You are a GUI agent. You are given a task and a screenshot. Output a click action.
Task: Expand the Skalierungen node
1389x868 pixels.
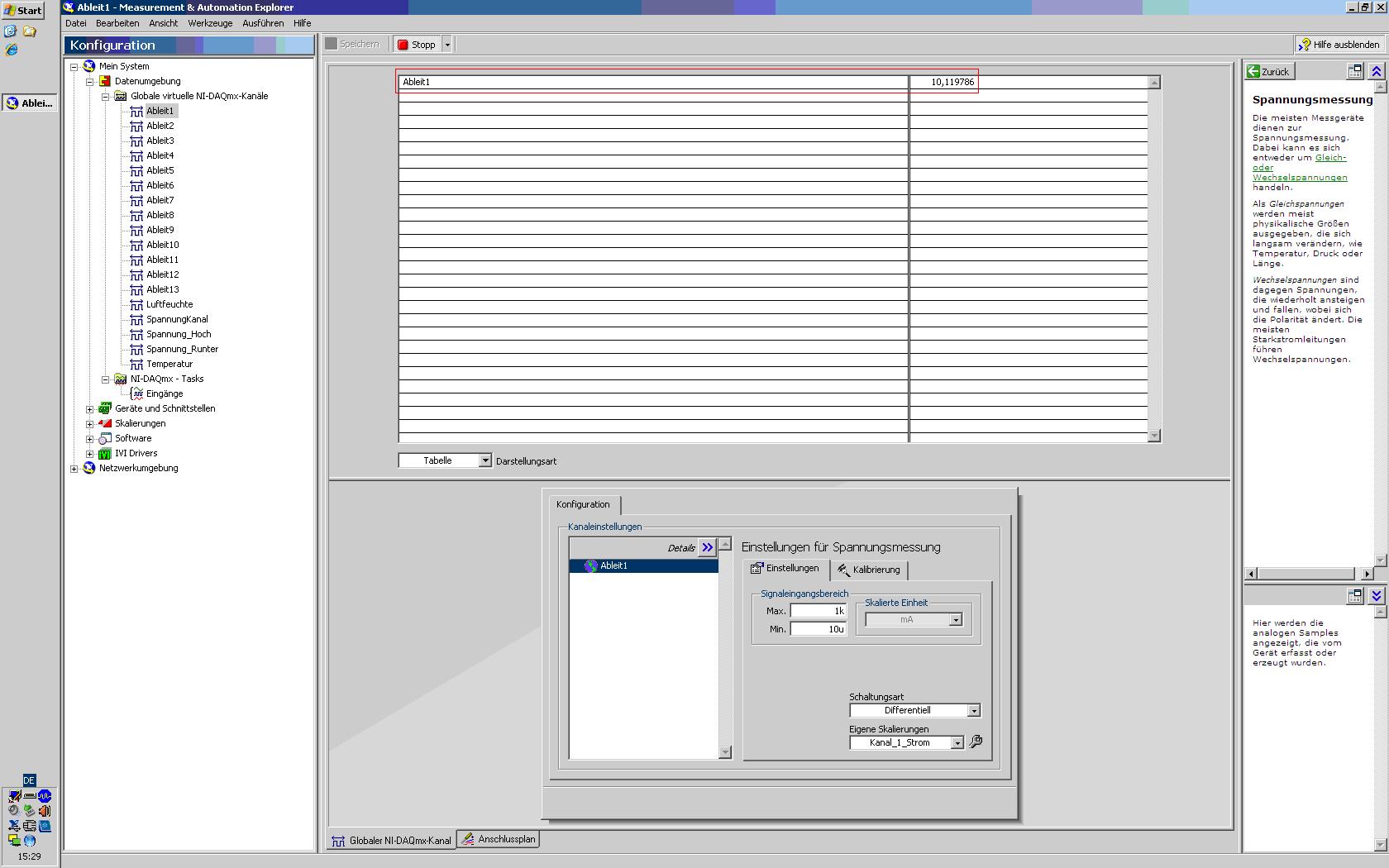[x=89, y=424]
